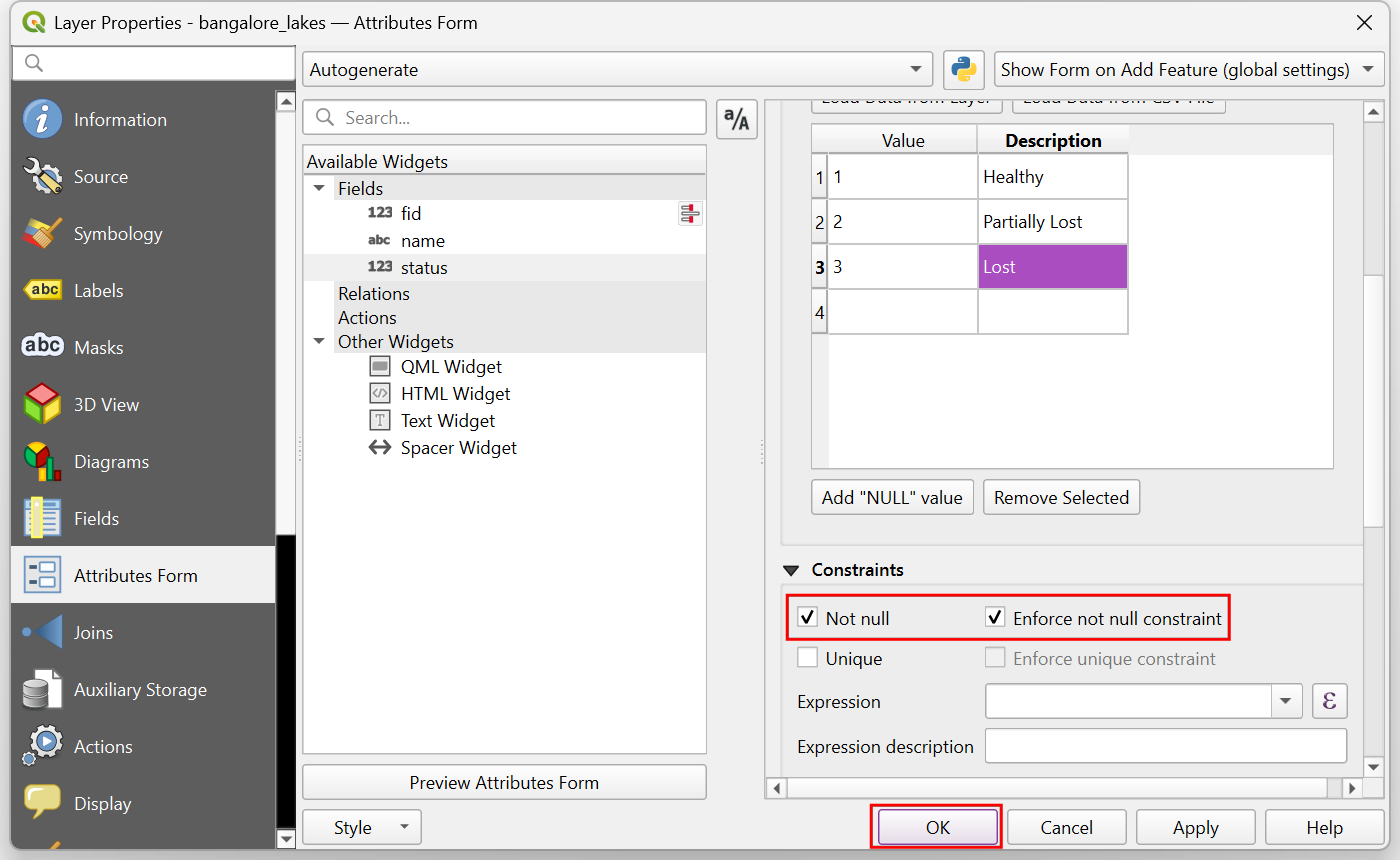Click the Remove Selected button
Screen dimensions: 1400x860
coord(1061,497)
